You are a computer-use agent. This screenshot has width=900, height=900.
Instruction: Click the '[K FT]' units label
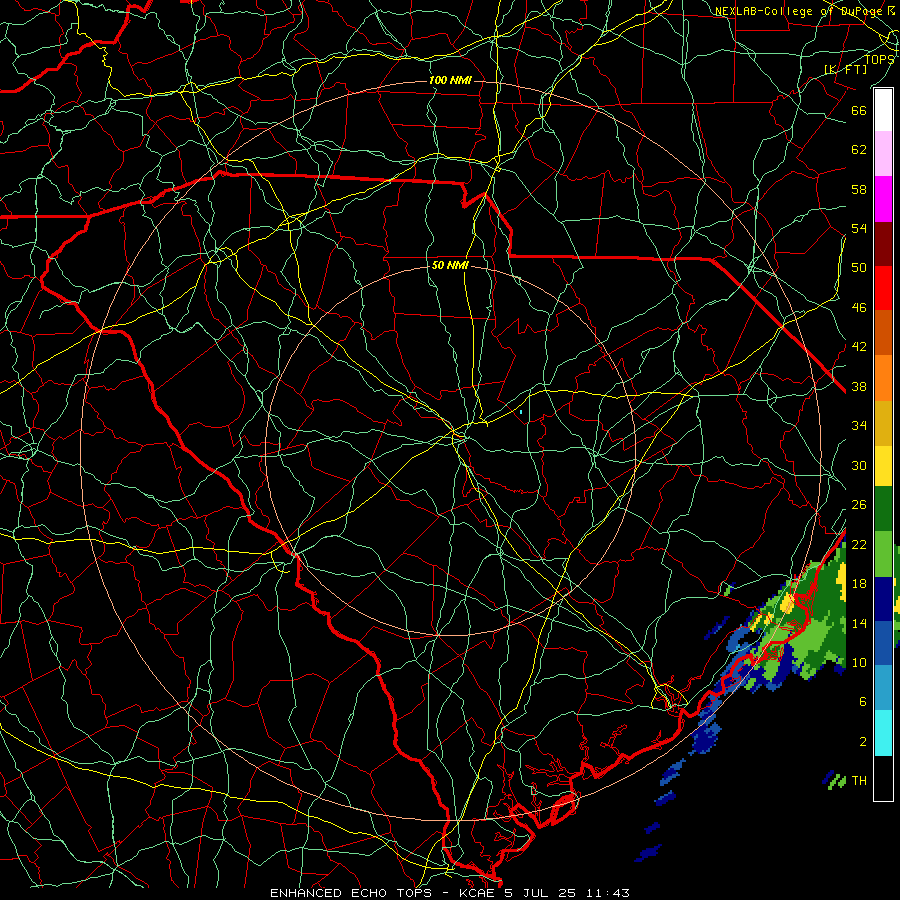pyautogui.click(x=845, y=69)
